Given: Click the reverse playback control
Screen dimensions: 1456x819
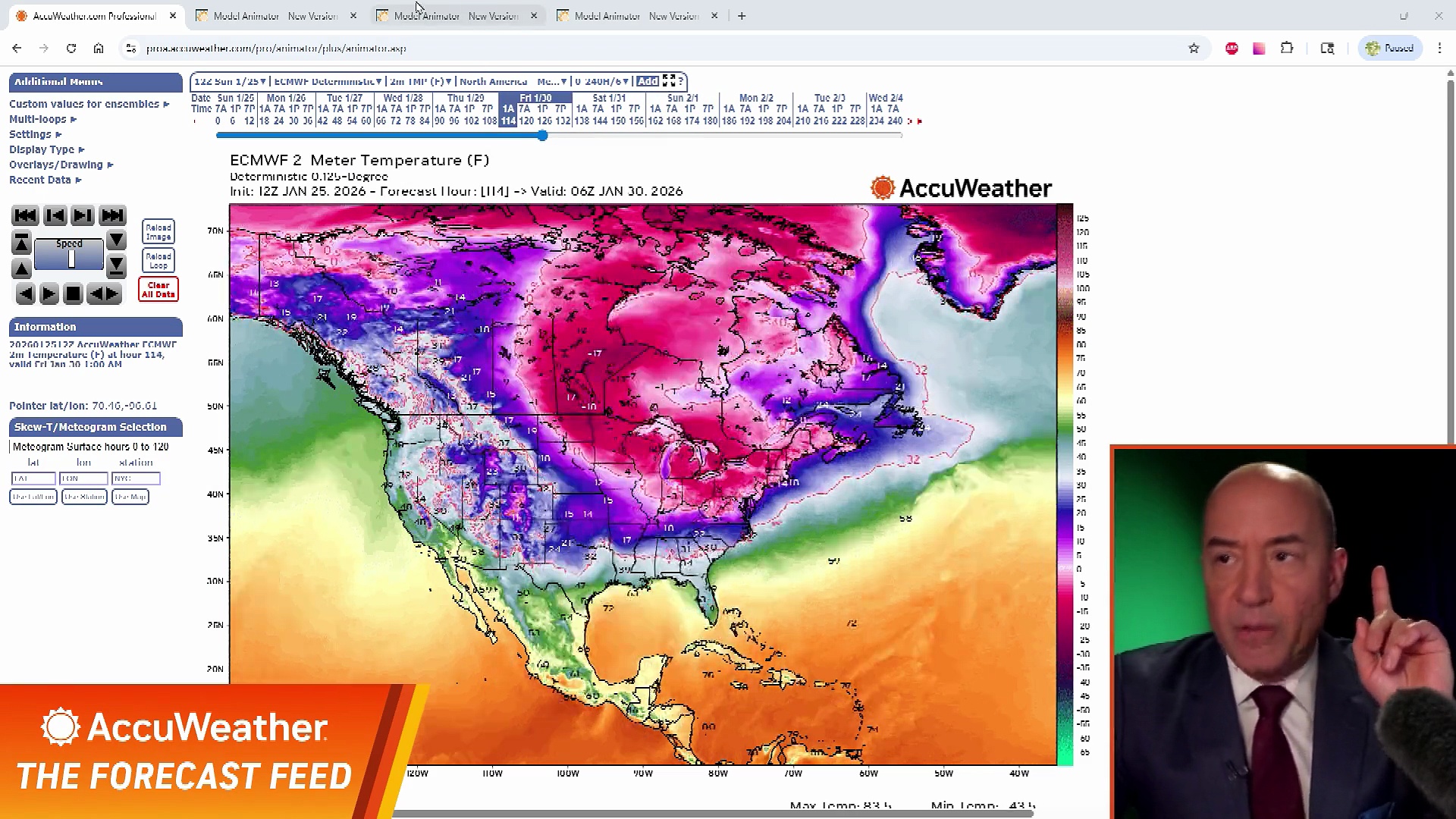Looking at the screenshot, I should click(x=25, y=293).
